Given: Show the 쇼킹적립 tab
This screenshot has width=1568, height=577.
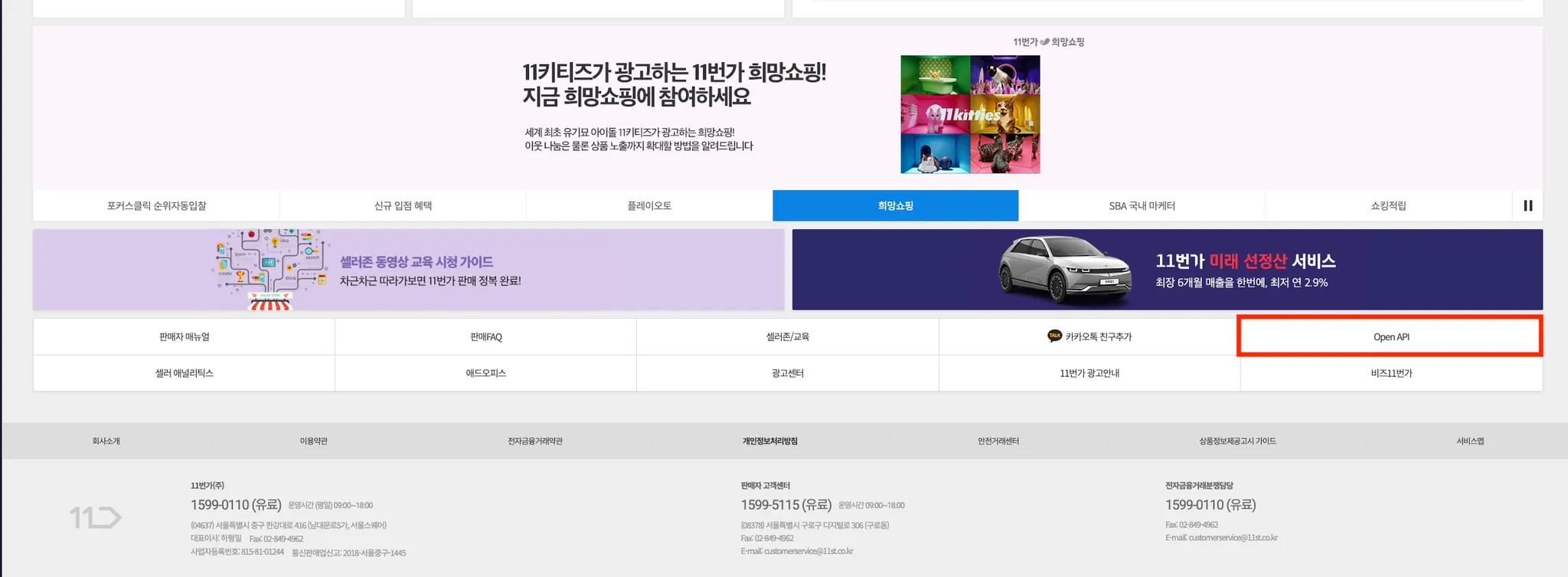Looking at the screenshot, I should tap(1388, 205).
